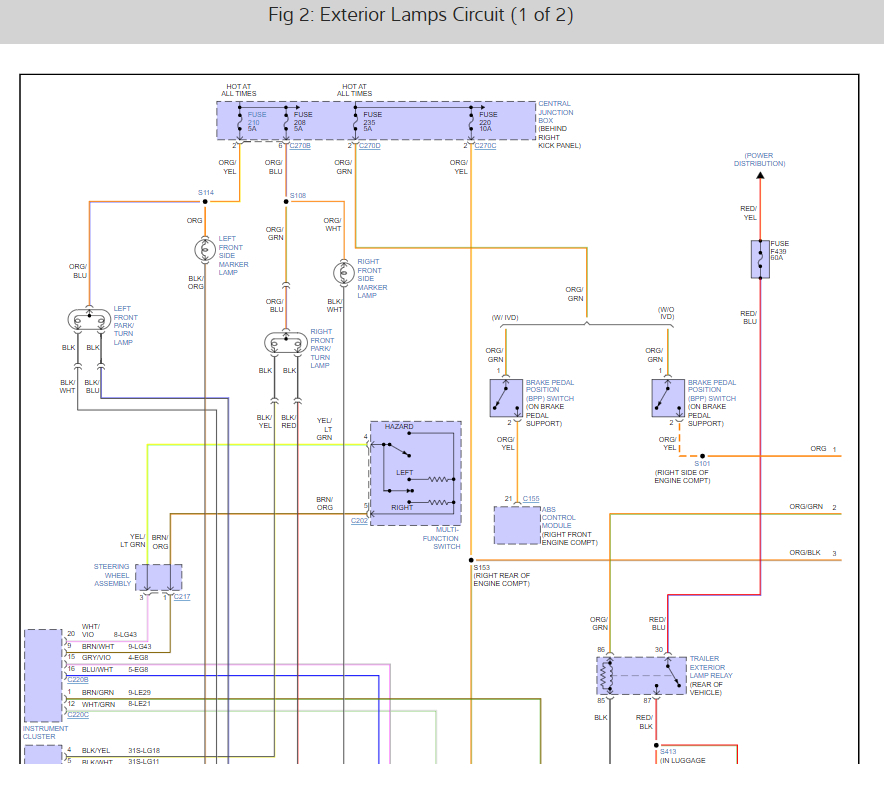Click the Fuse F438 60A symbol
The width and height of the screenshot is (884, 792).
coord(760,259)
